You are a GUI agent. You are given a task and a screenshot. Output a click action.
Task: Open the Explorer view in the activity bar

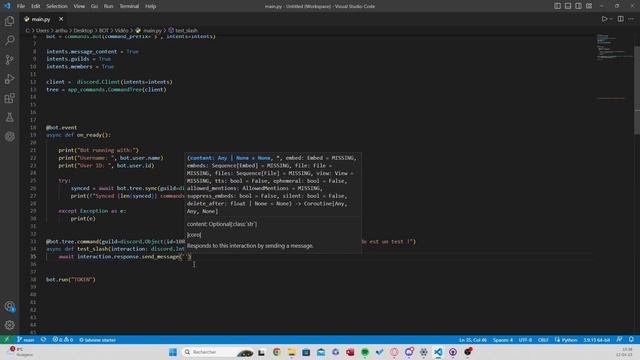[9, 21]
